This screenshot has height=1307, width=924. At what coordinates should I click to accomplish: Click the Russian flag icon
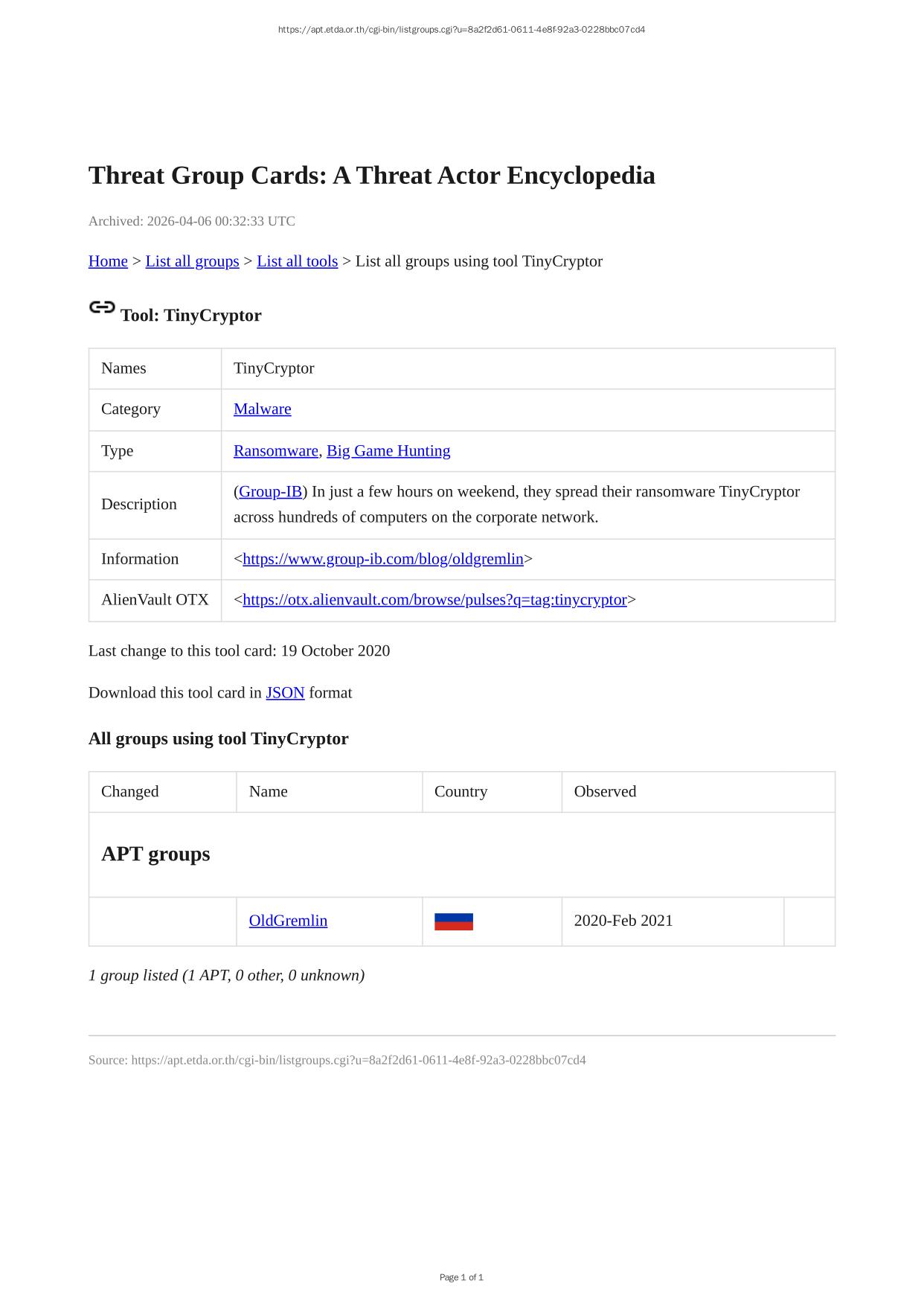click(x=453, y=921)
